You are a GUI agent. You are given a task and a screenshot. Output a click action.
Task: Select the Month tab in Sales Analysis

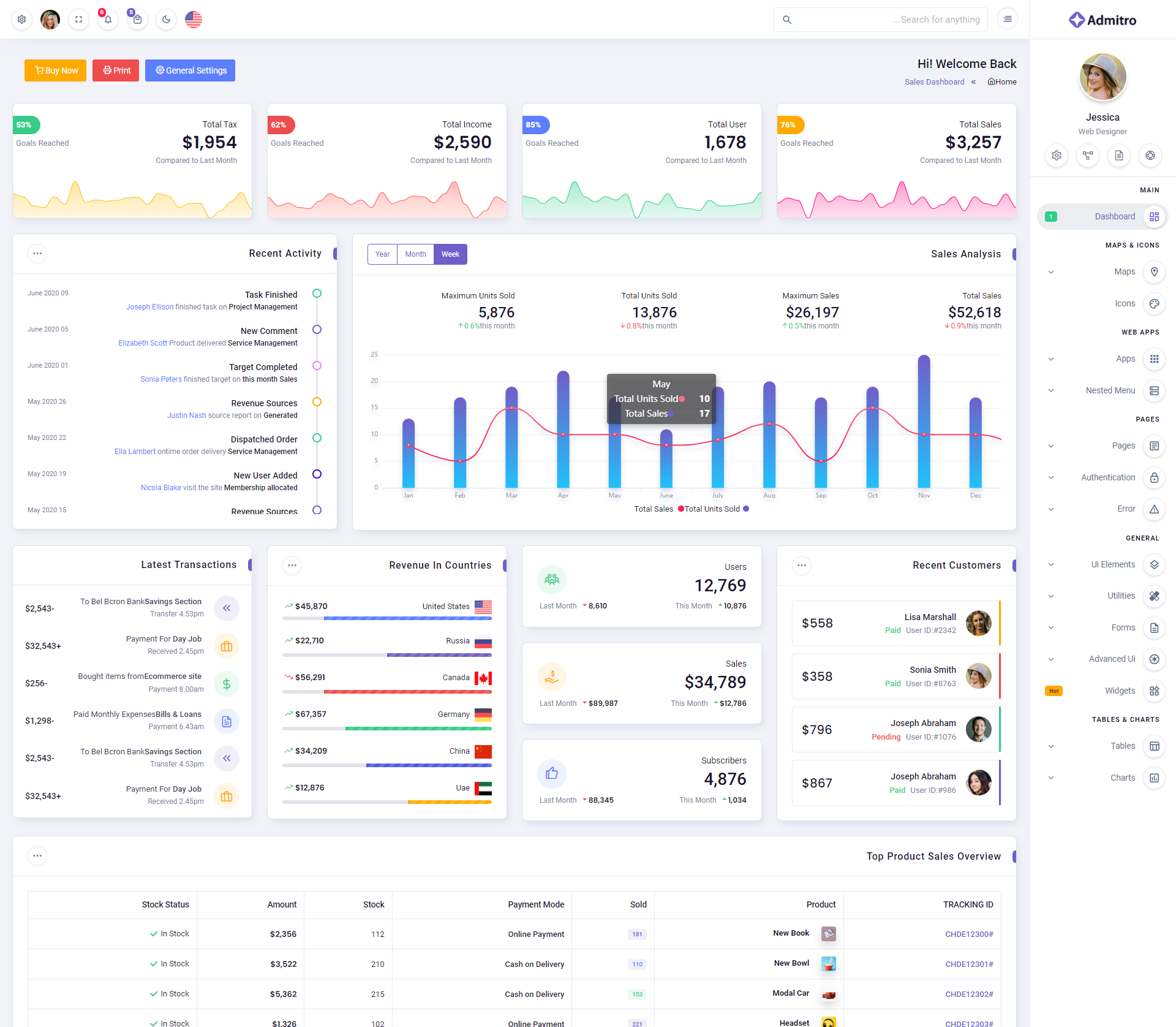coord(415,254)
